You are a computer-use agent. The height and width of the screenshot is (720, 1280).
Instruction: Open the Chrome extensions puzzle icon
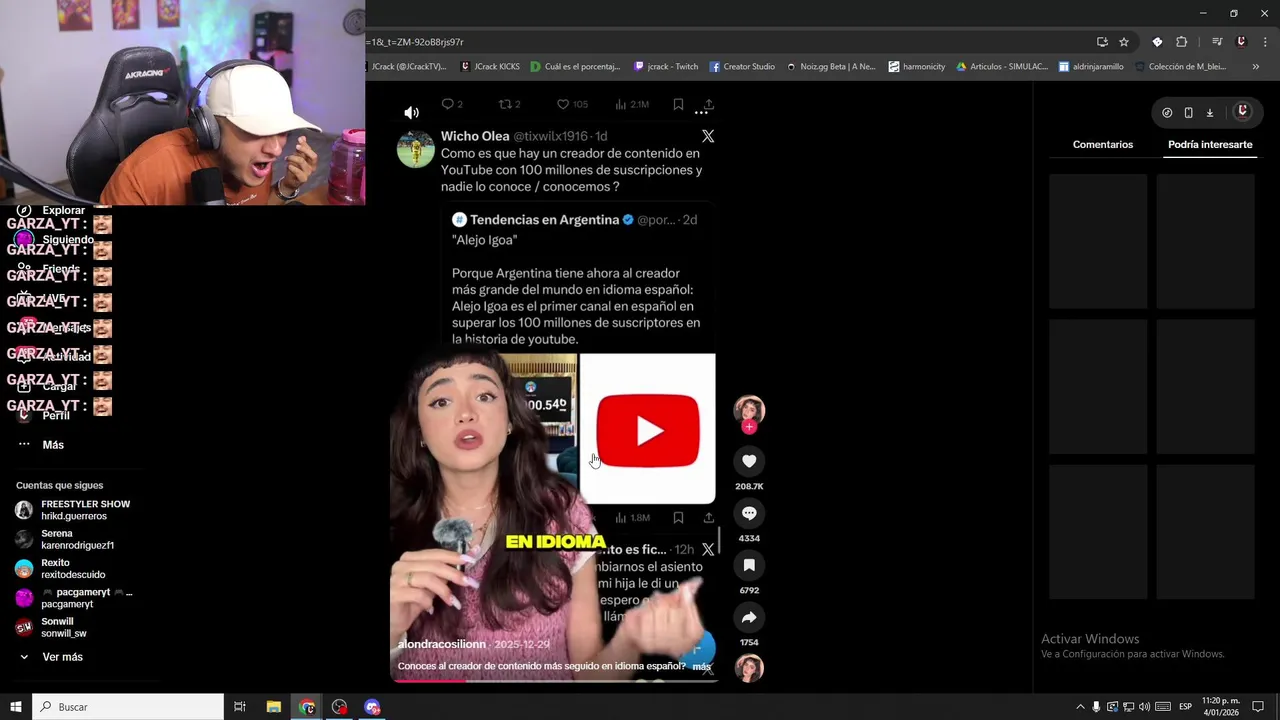1181,42
